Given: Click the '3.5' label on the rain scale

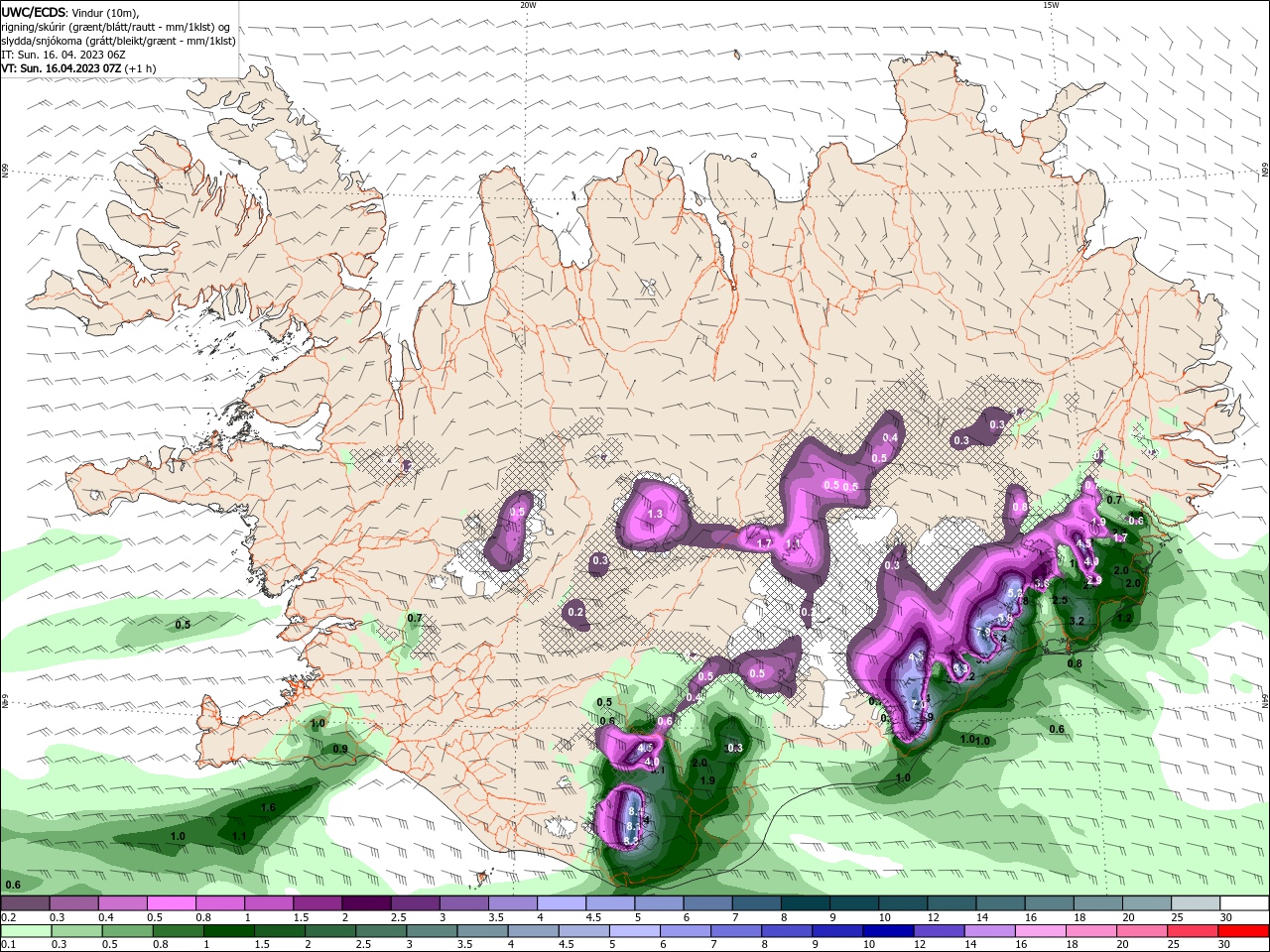Looking at the screenshot, I should click(x=464, y=946).
